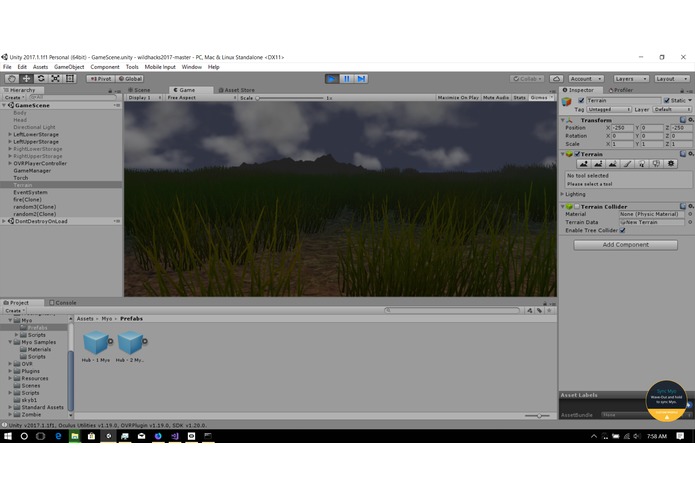The height and width of the screenshot is (494, 695).
Task: Open the Gizmos button
Action: click(542, 97)
